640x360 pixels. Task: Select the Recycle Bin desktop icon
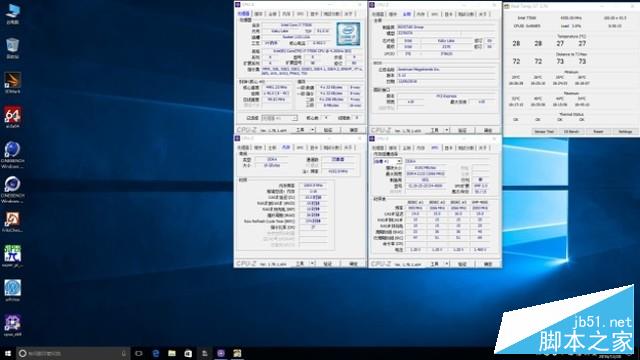coord(13,48)
